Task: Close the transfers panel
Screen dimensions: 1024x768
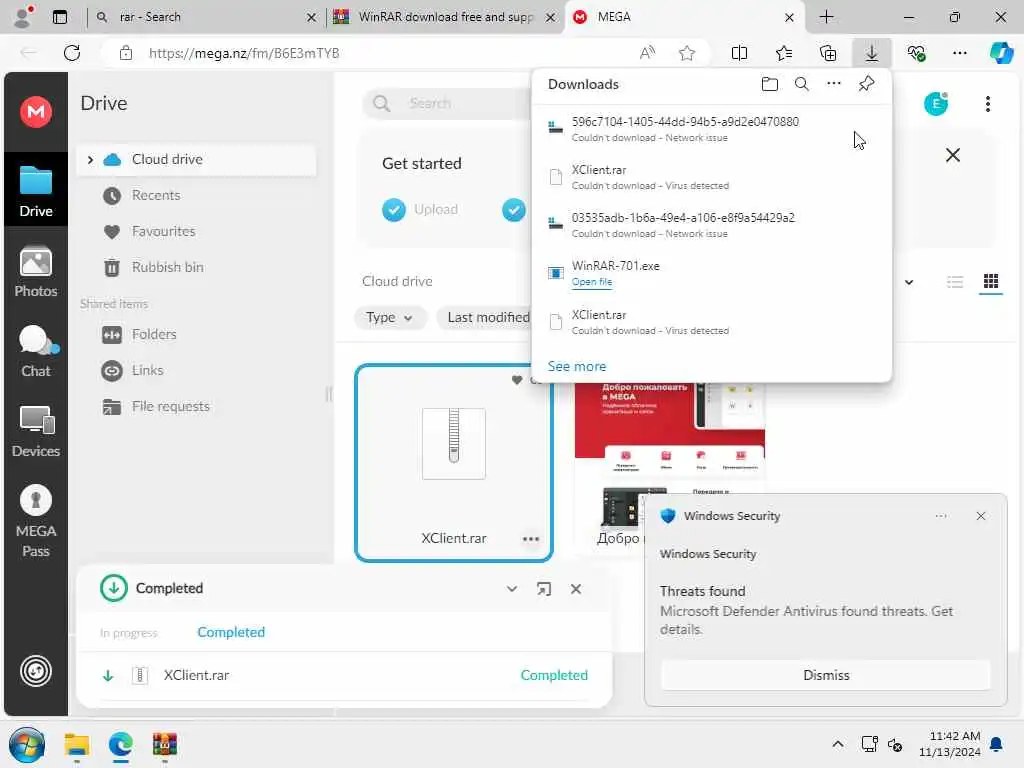Action: pyautogui.click(x=576, y=589)
